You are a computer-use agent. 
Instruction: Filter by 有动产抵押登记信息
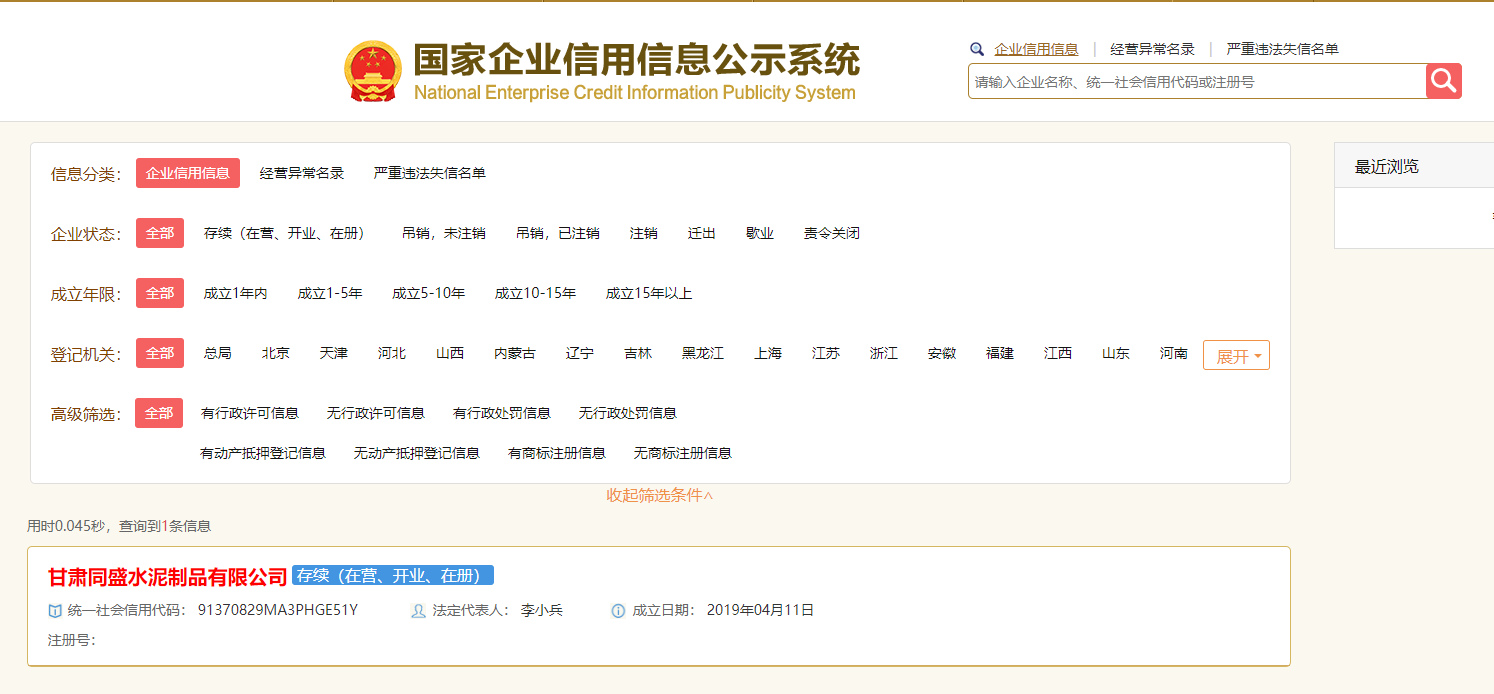pos(263,453)
